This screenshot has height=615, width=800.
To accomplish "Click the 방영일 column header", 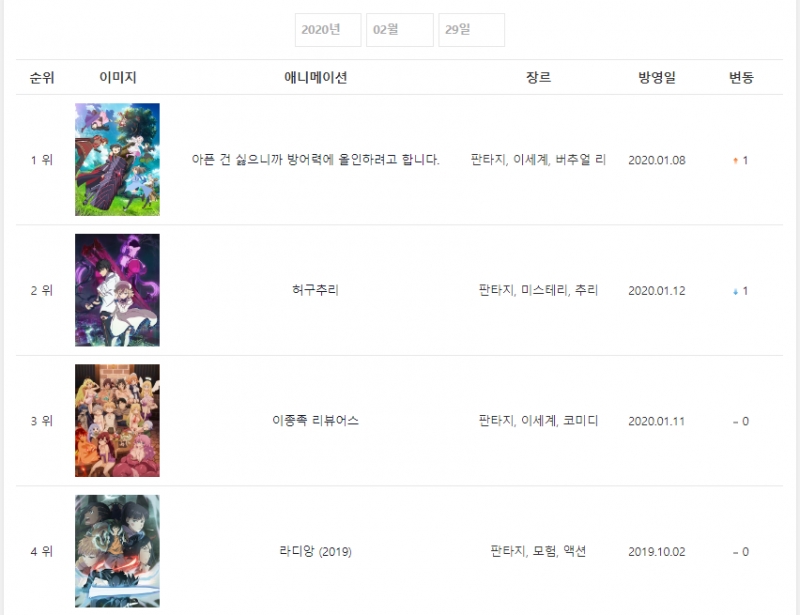I will coord(657,78).
